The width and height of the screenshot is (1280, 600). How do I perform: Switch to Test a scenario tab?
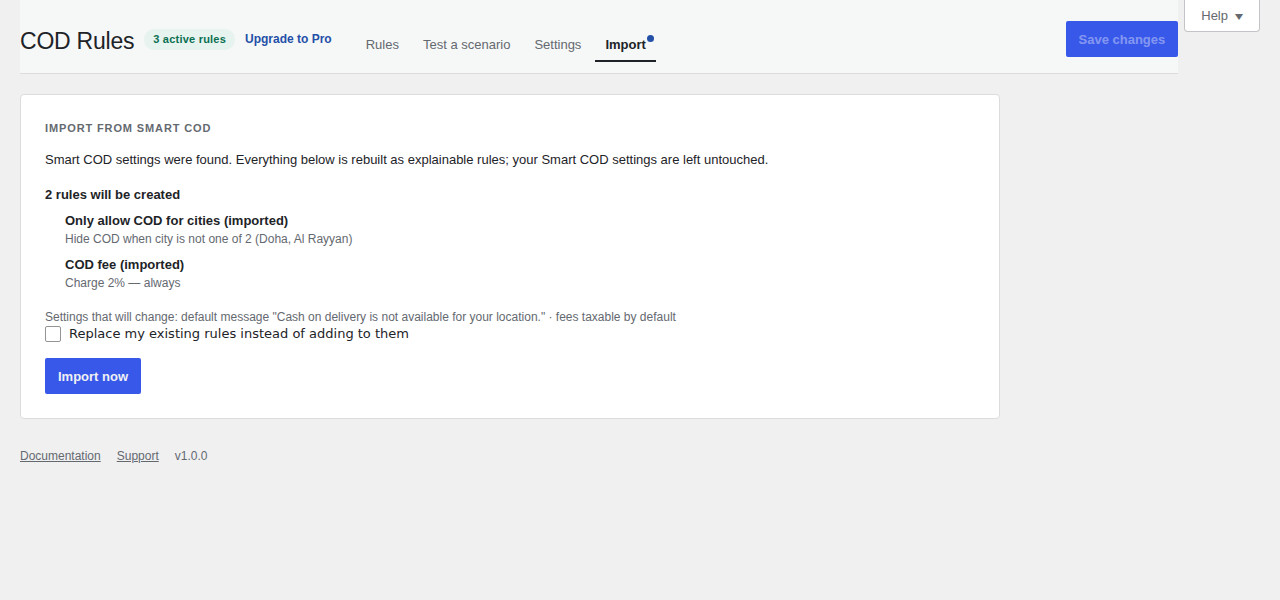466,44
